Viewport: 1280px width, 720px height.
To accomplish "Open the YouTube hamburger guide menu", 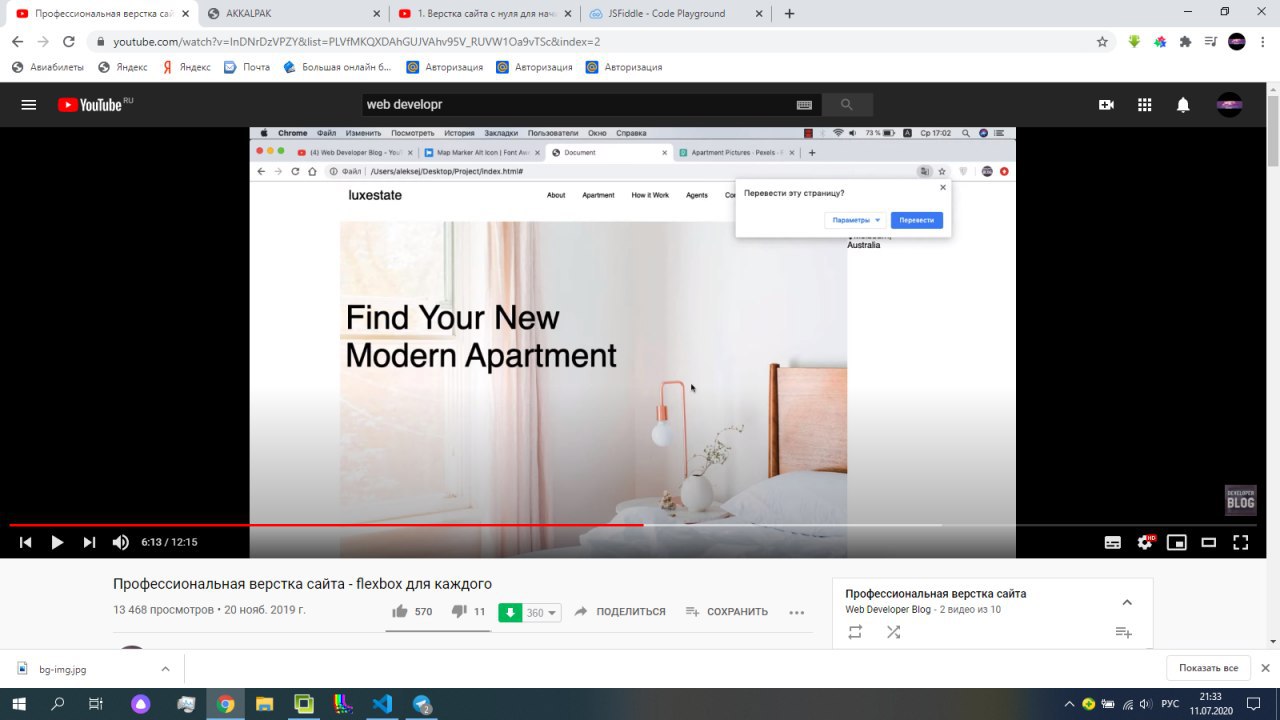I will [29, 104].
